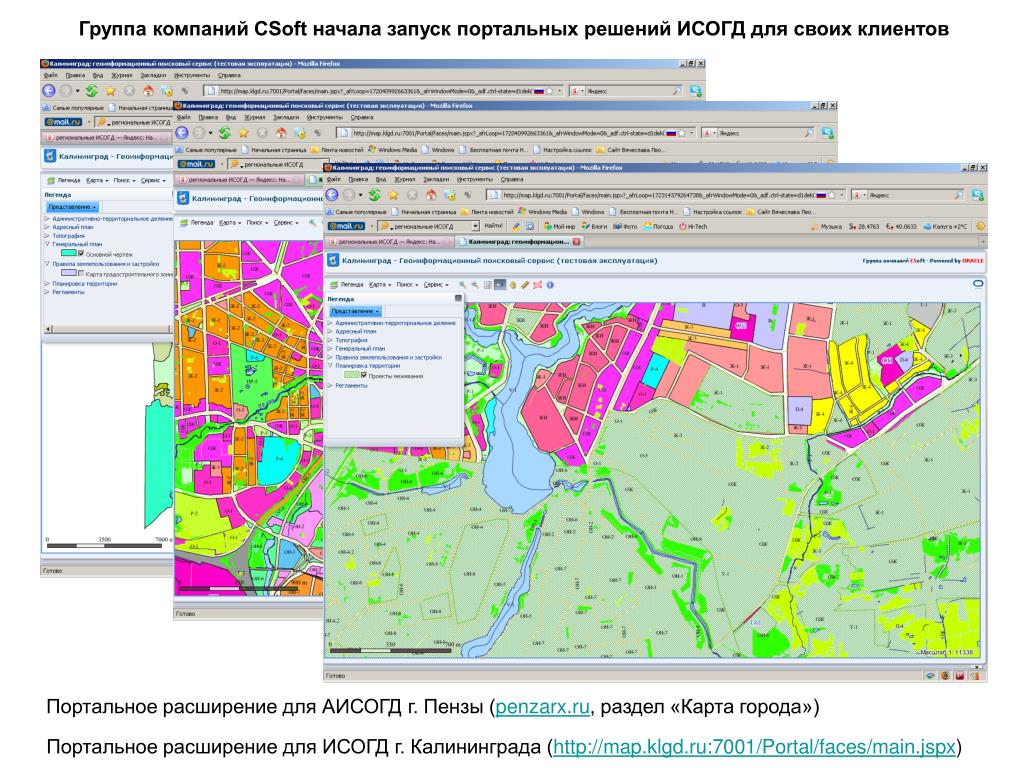Click bookmark star icon in front window toolbar
Image resolution: width=1024 pixels, height=768 pixels.
coord(393,195)
